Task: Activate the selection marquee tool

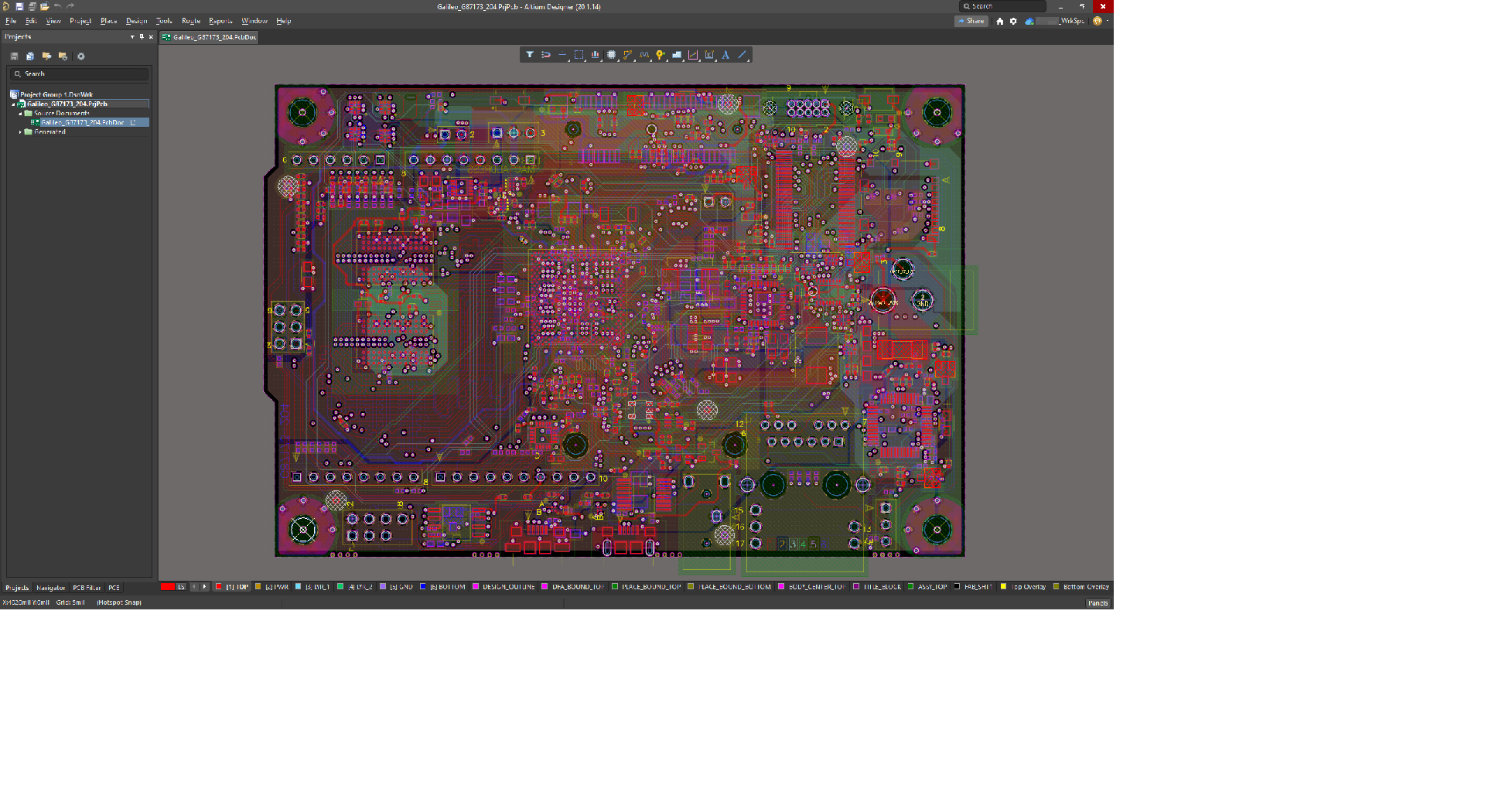Action: tap(578, 55)
